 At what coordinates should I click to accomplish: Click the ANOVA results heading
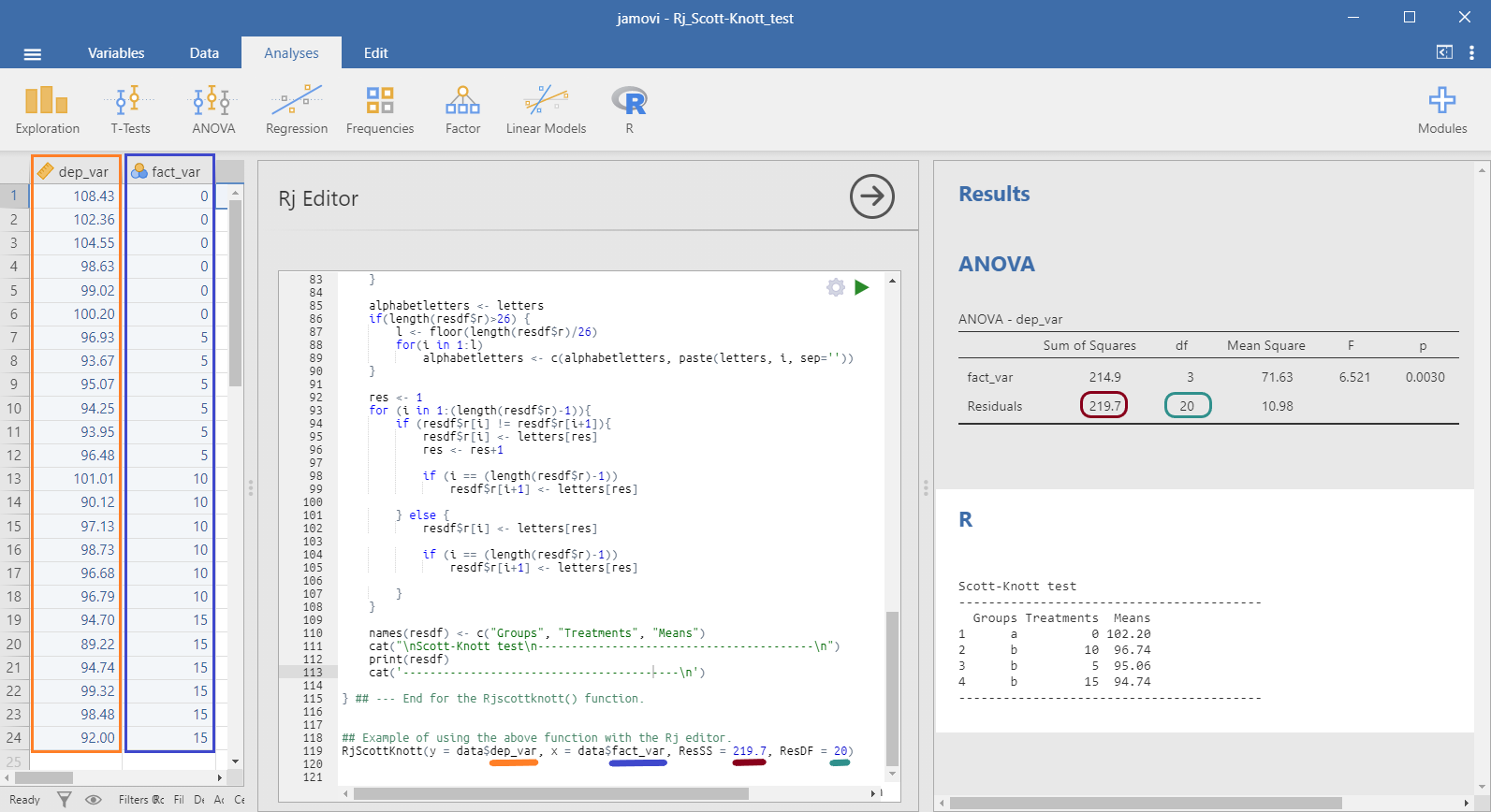(x=997, y=264)
